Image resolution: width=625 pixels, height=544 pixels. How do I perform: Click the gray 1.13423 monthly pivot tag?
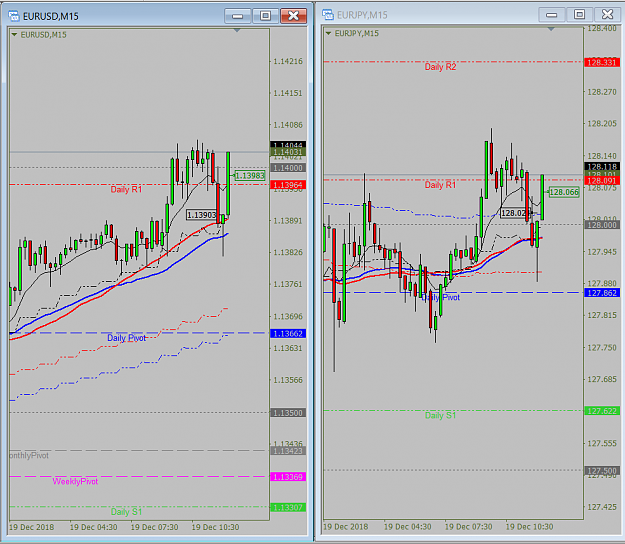pos(288,451)
